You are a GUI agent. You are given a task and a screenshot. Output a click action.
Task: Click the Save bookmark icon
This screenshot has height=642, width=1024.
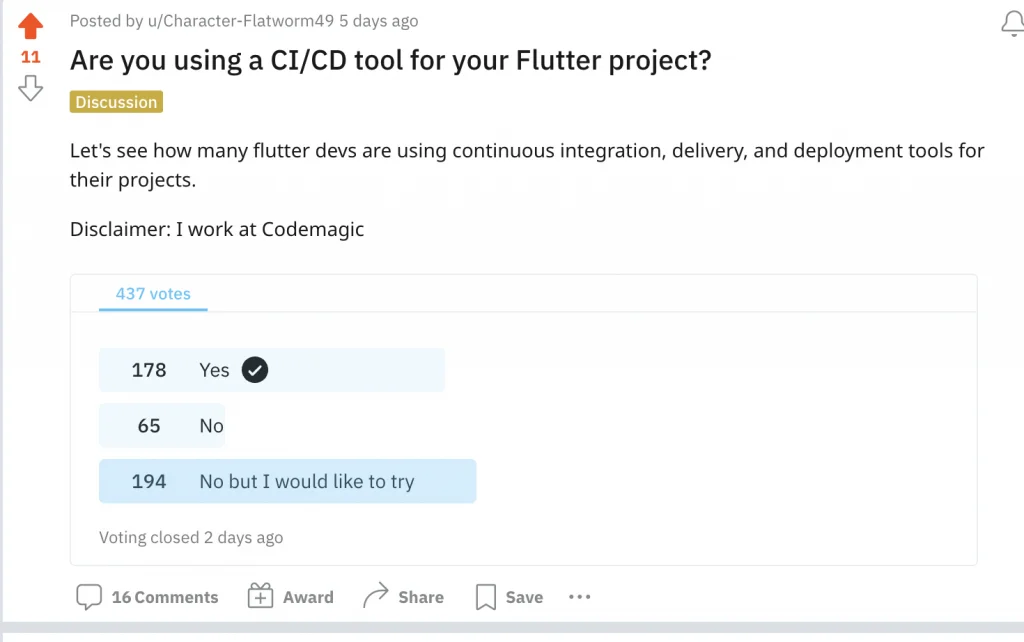[486, 597]
